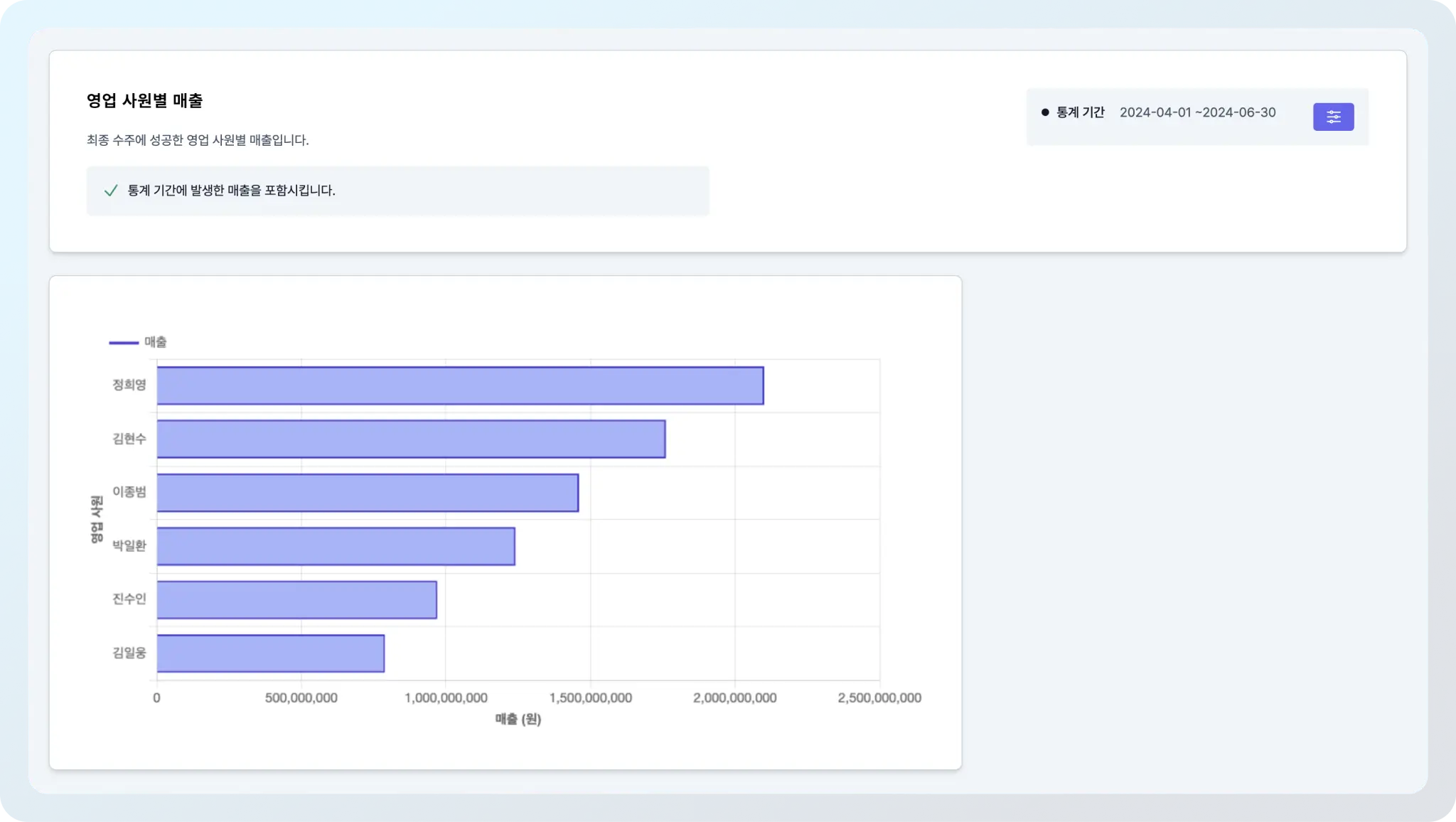Viewport: 1456px width, 822px height.
Task: Click the 김일웅 sales bar
Action: [270, 653]
